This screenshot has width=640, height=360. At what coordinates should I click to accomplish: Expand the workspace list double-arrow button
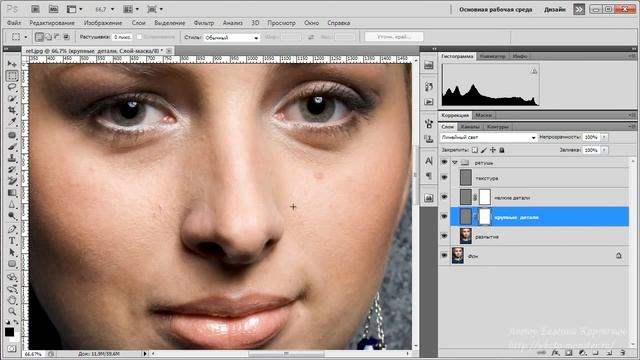[579, 9]
